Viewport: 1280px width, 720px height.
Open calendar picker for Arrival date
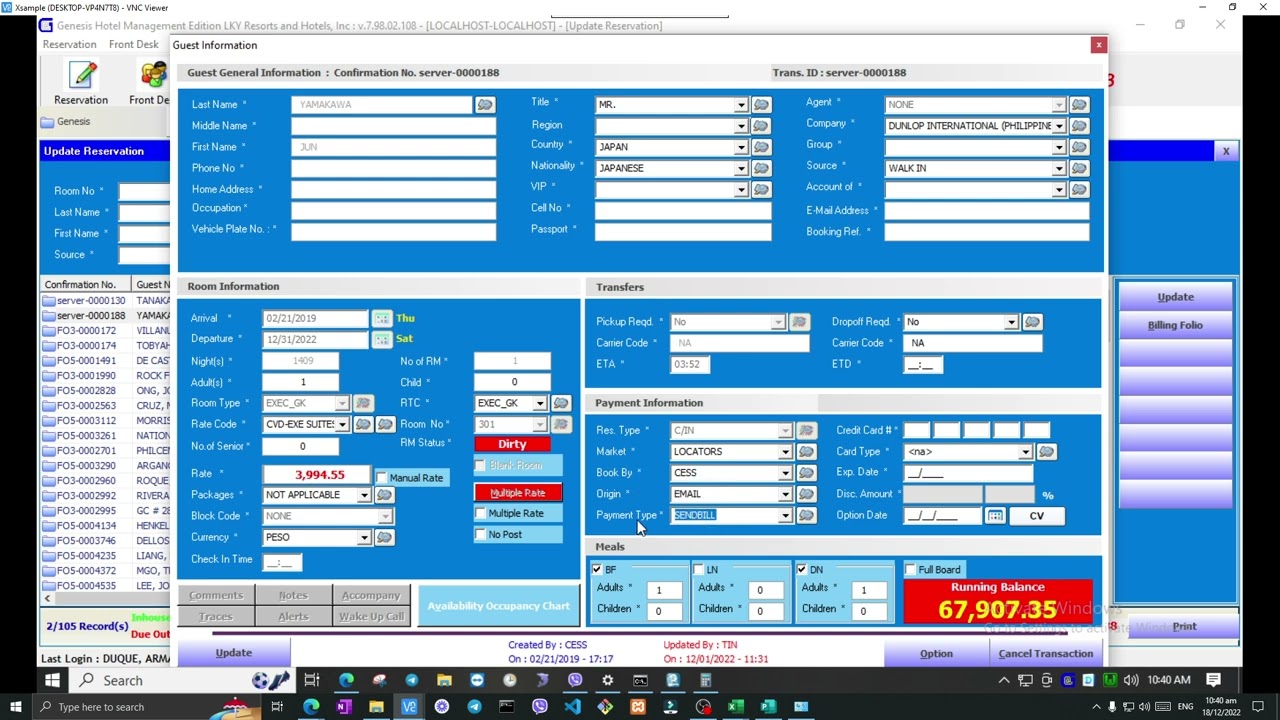[382, 319]
